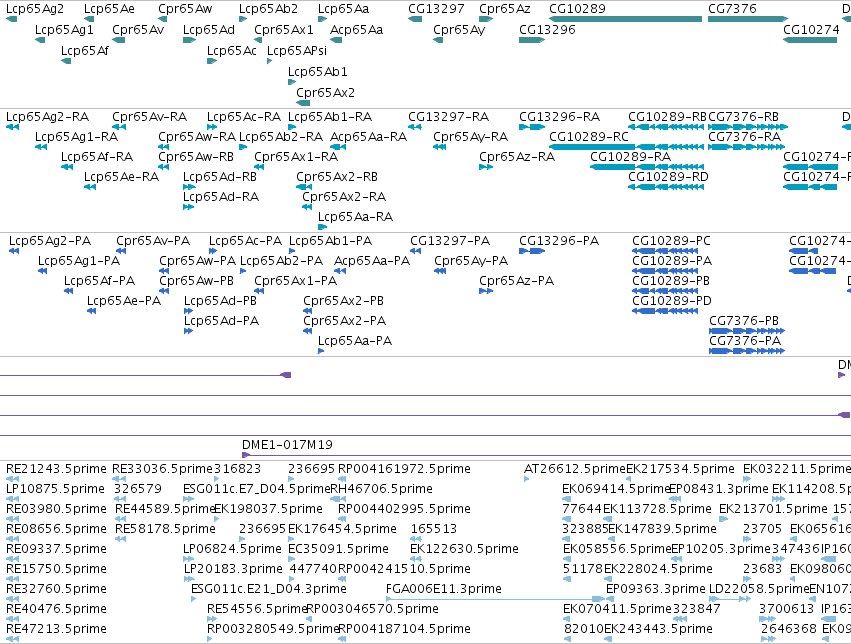Viewport: 851px width, 644px height.
Task: Click EST label RE54556.5prime
Action: coord(257,609)
